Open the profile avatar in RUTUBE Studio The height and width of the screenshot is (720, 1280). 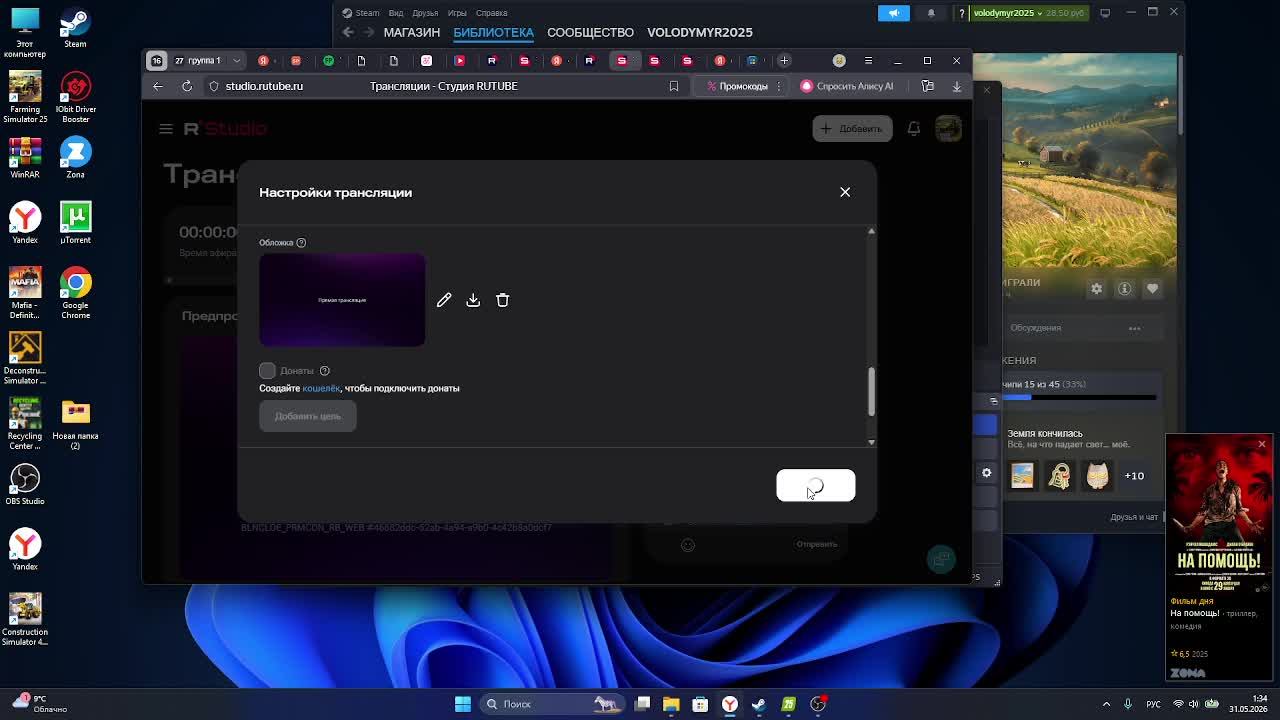click(x=948, y=128)
